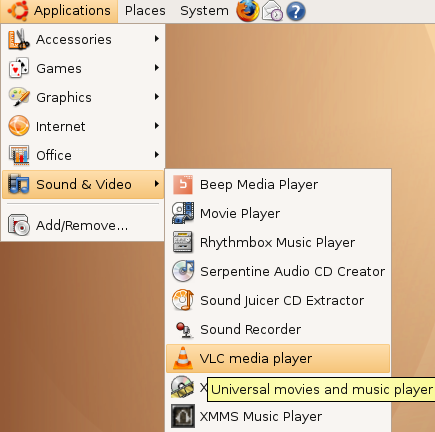
Task: Click the XMMS Music Player icon
Action: [x=183, y=416]
